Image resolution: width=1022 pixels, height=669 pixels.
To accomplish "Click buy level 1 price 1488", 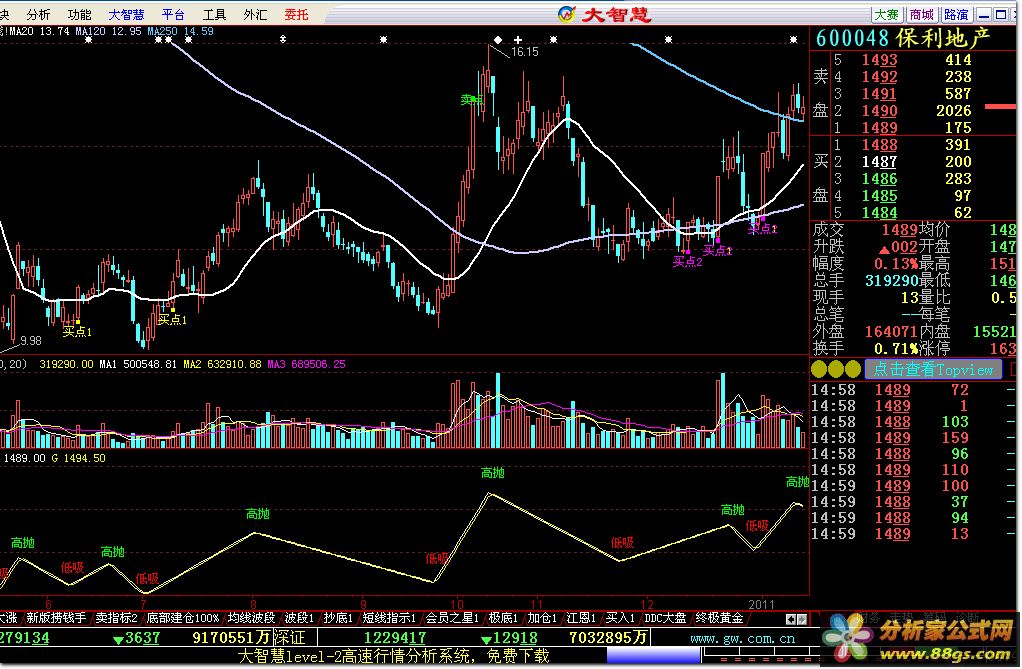I will tap(879, 145).
